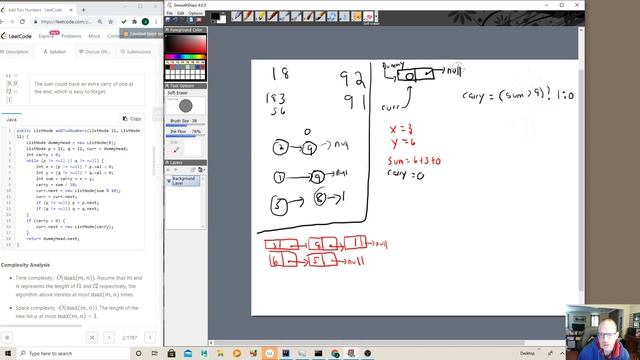Open the Mock link on LeetCode
This screenshot has width=640, height=360.
[94, 36]
